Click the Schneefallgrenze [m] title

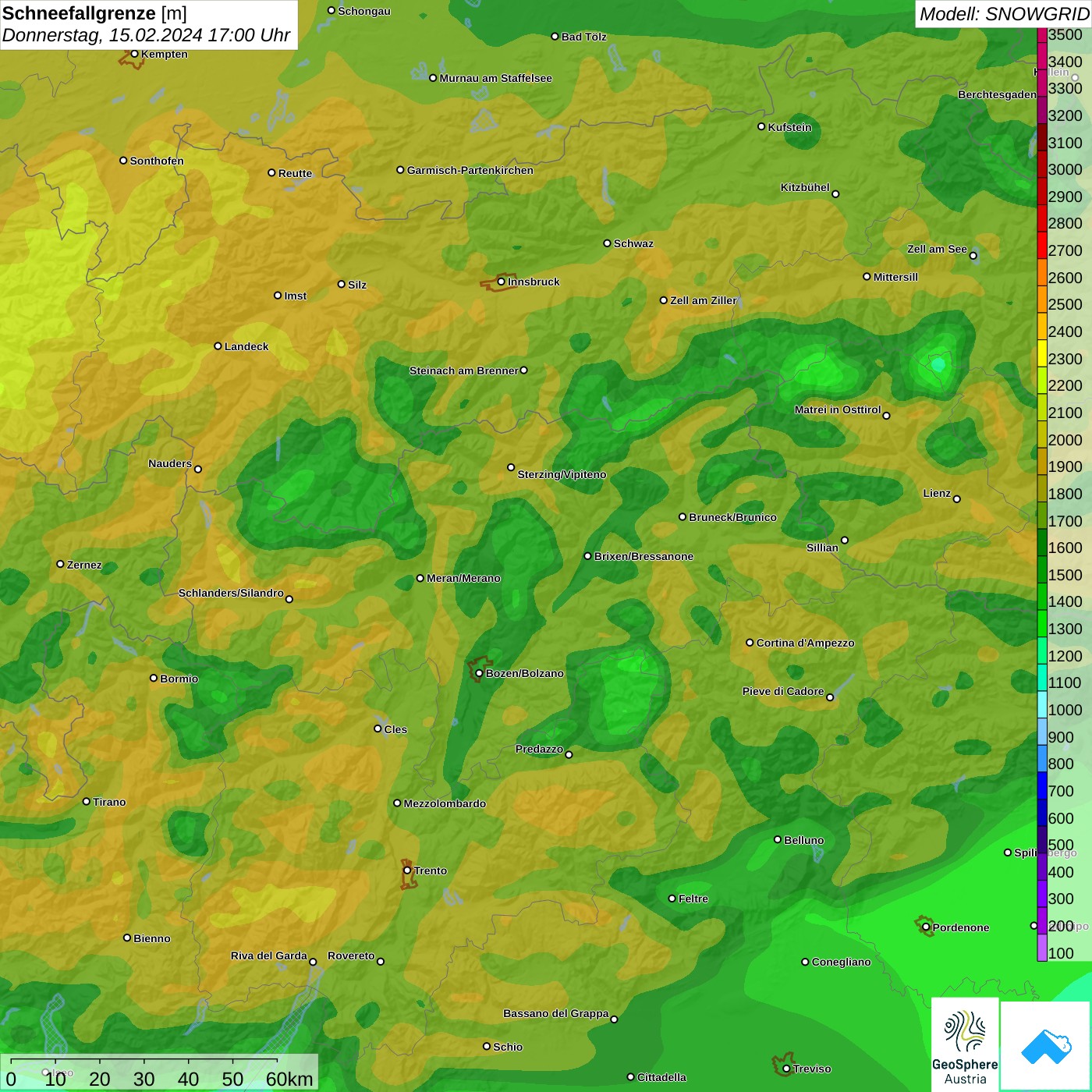94,13
